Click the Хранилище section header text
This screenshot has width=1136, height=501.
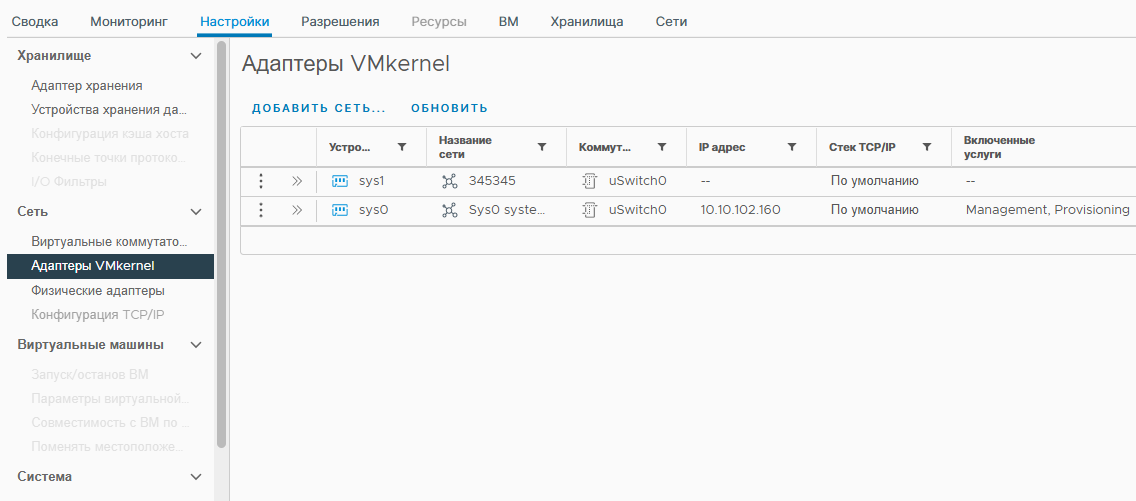[x=54, y=56]
